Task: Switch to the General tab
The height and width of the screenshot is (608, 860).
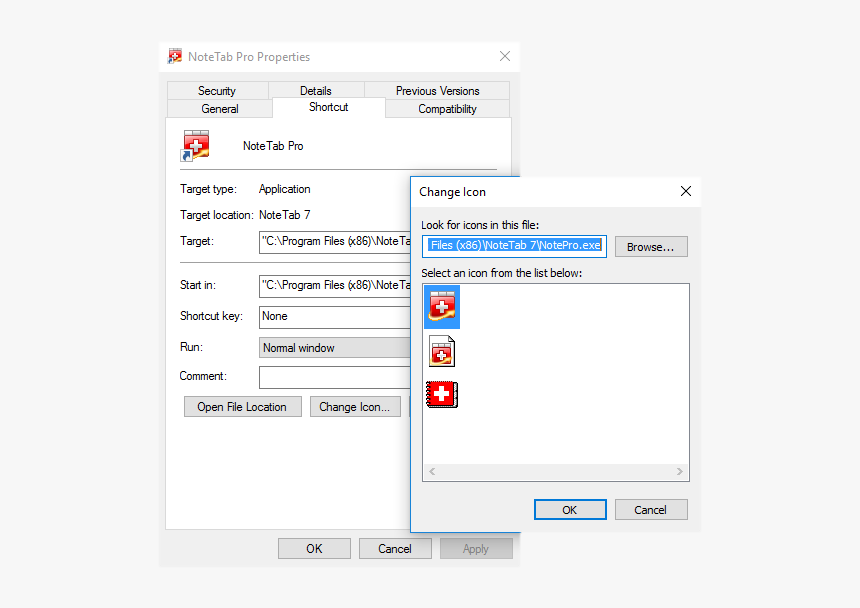Action: click(219, 109)
